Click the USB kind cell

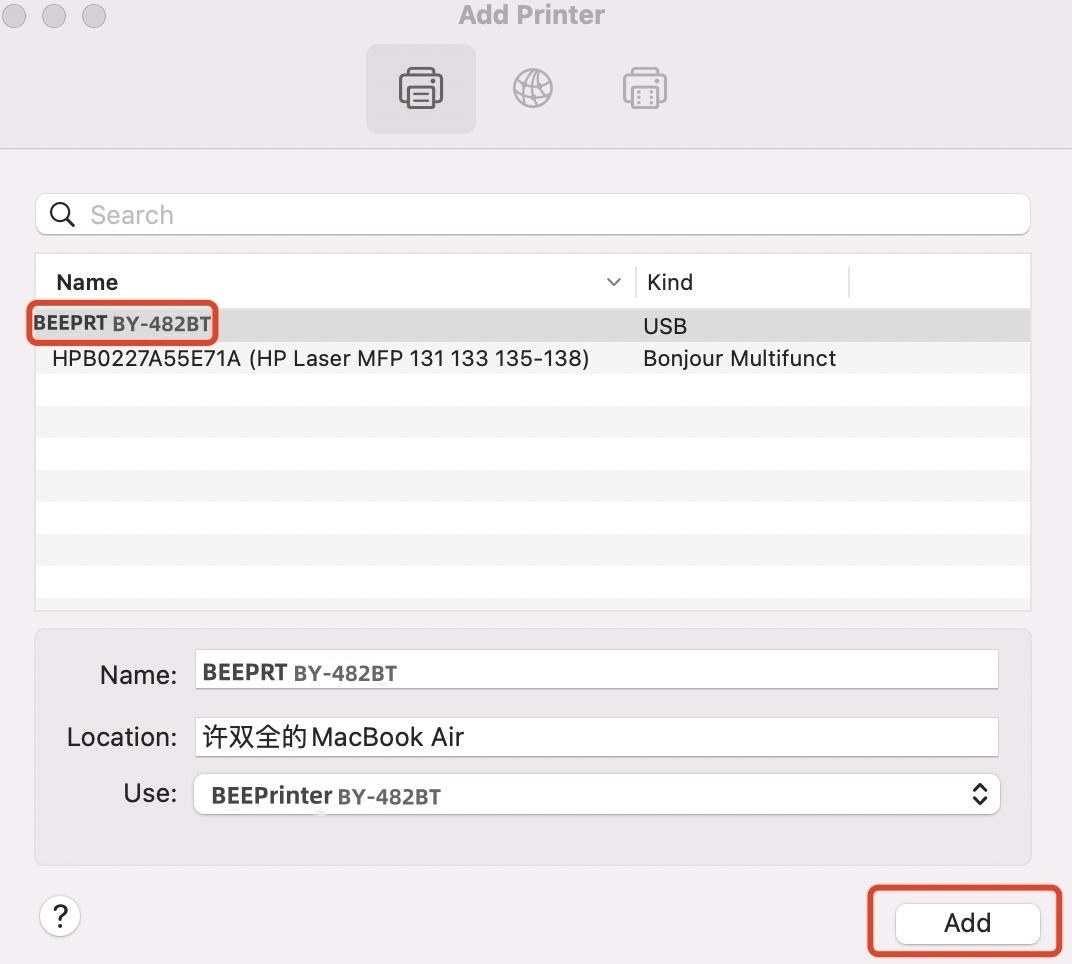click(x=665, y=326)
